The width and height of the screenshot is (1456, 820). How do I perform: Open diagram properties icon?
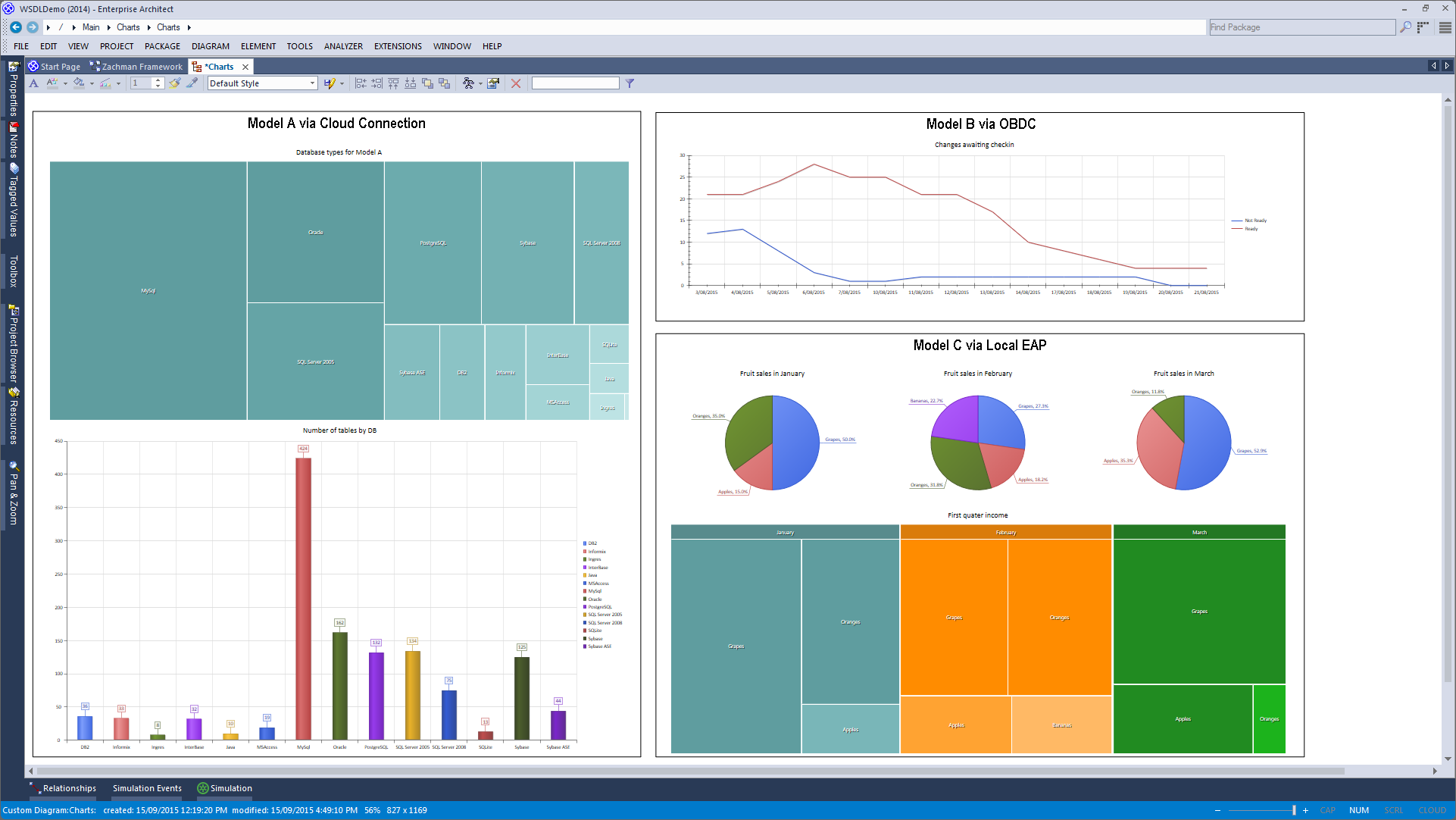coord(493,83)
